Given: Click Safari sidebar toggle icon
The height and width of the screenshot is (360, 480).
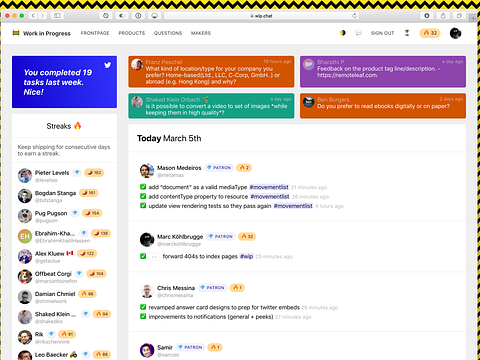Looking at the screenshot, I should [57, 16].
